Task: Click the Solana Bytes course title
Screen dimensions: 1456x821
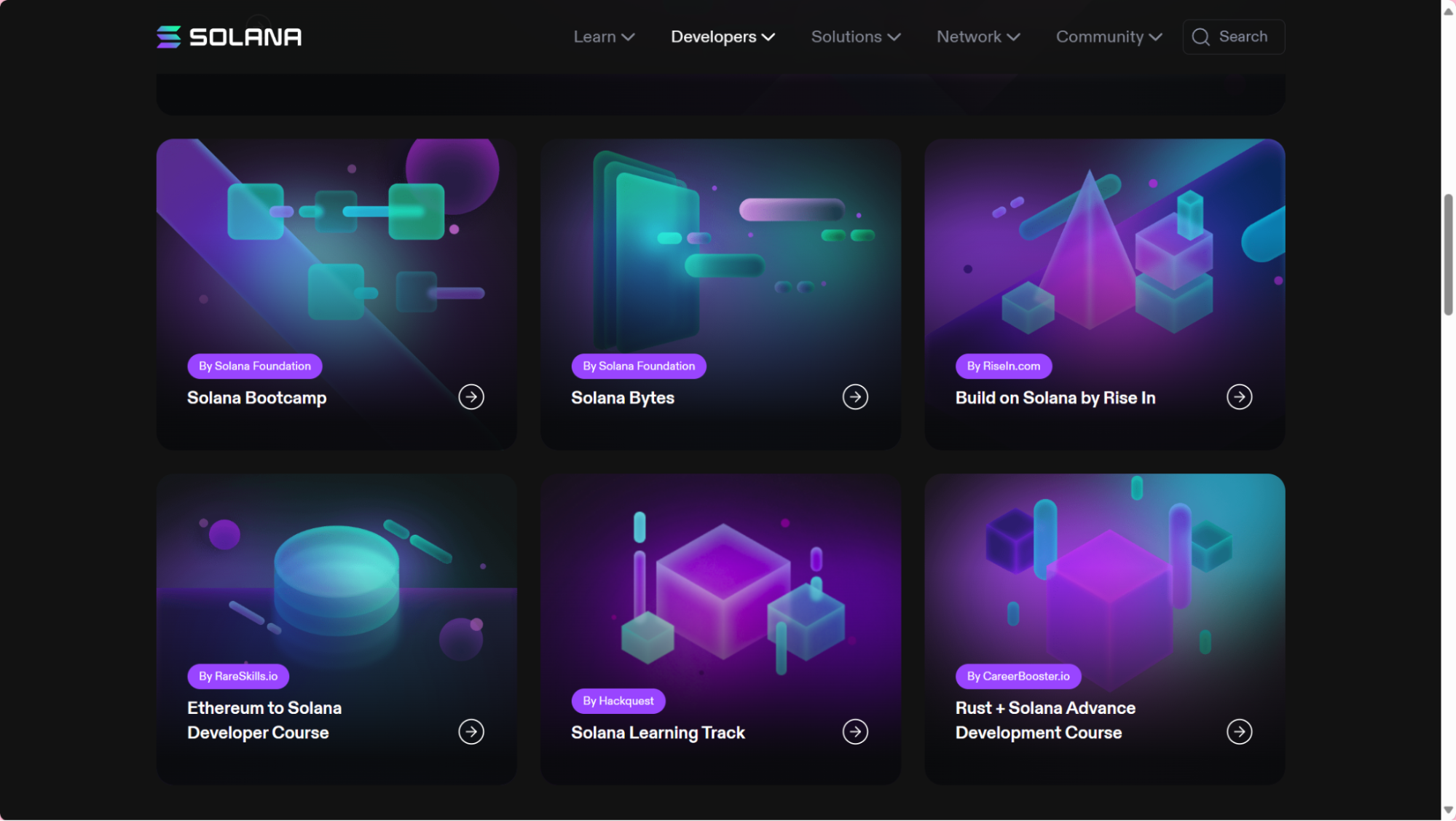Action: (x=622, y=398)
